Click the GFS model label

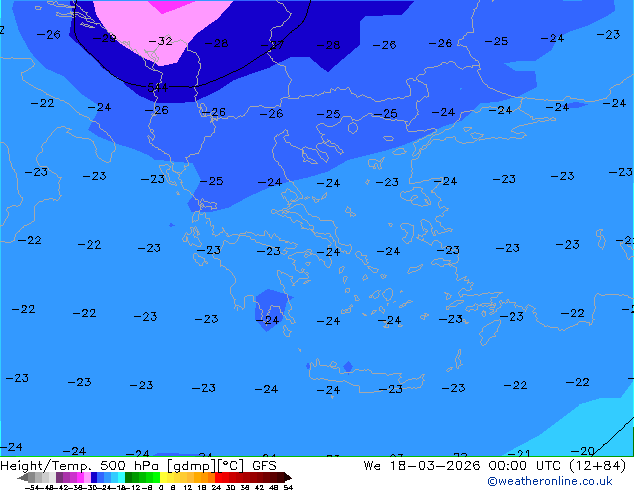point(264,466)
